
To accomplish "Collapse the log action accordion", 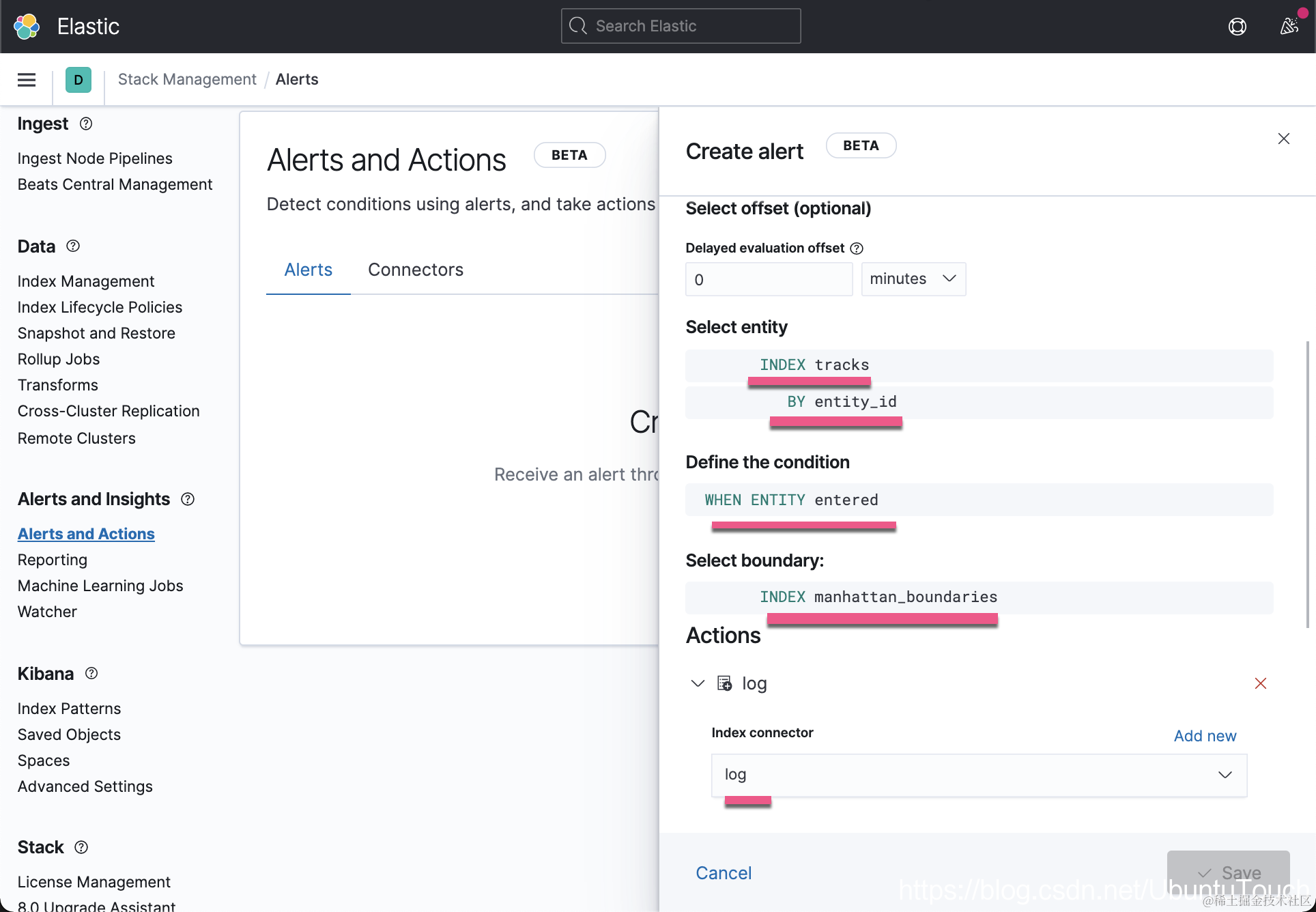I will pyautogui.click(x=698, y=683).
